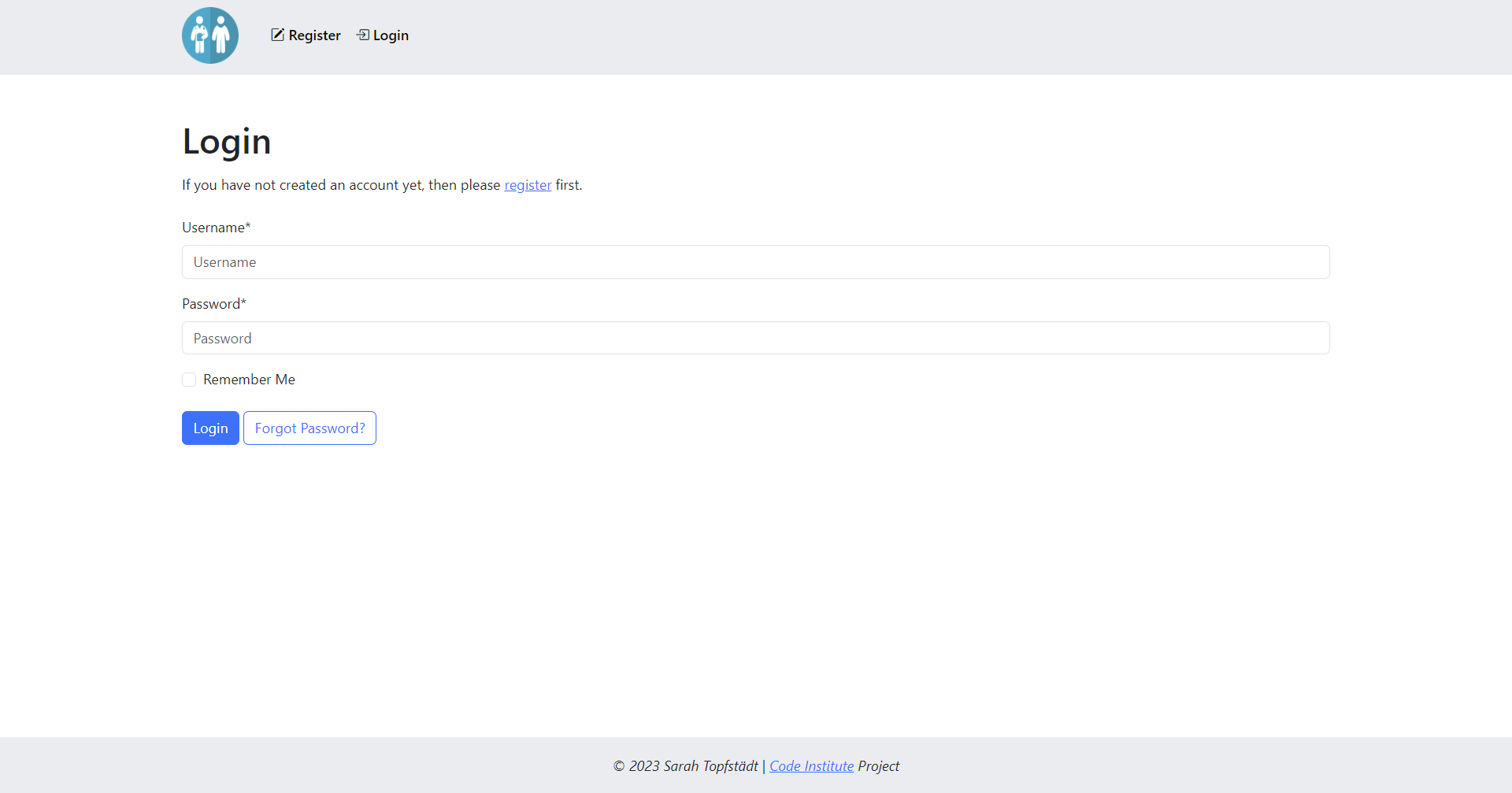The height and width of the screenshot is (793, 1512).
Task: Focus the Password input field
Action: tap(755, 338)
